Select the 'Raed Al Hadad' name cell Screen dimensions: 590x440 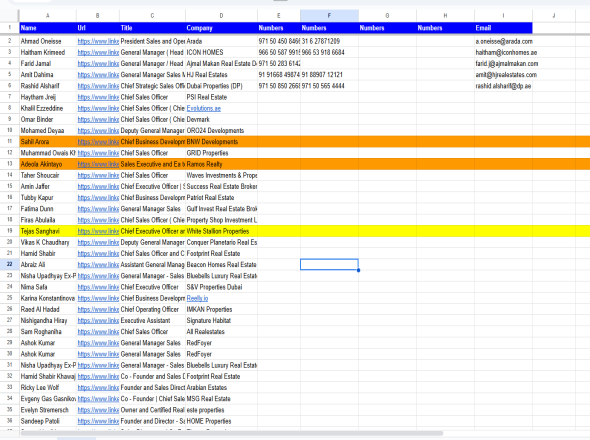tap(48, 309)
